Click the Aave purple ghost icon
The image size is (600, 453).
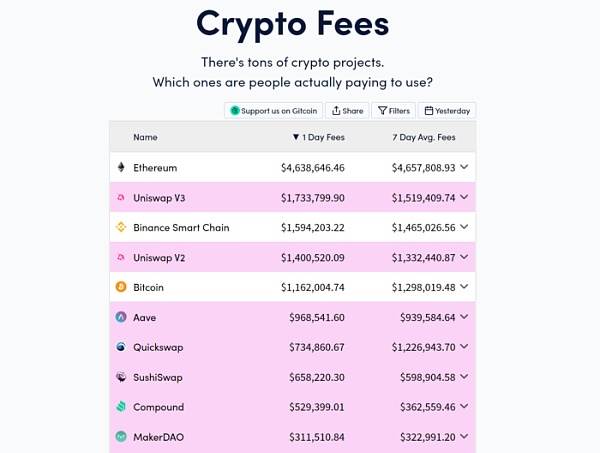tap(121, 317)
